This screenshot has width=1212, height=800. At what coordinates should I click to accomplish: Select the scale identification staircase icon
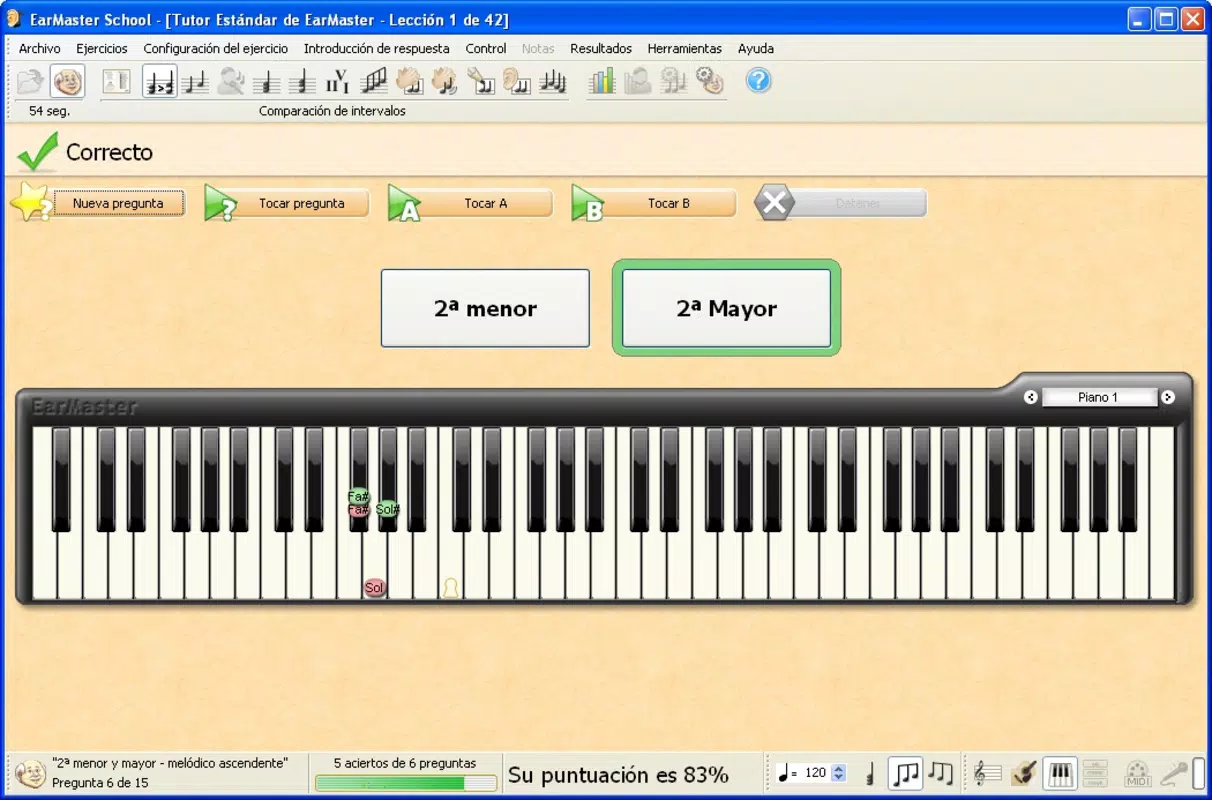373,81
